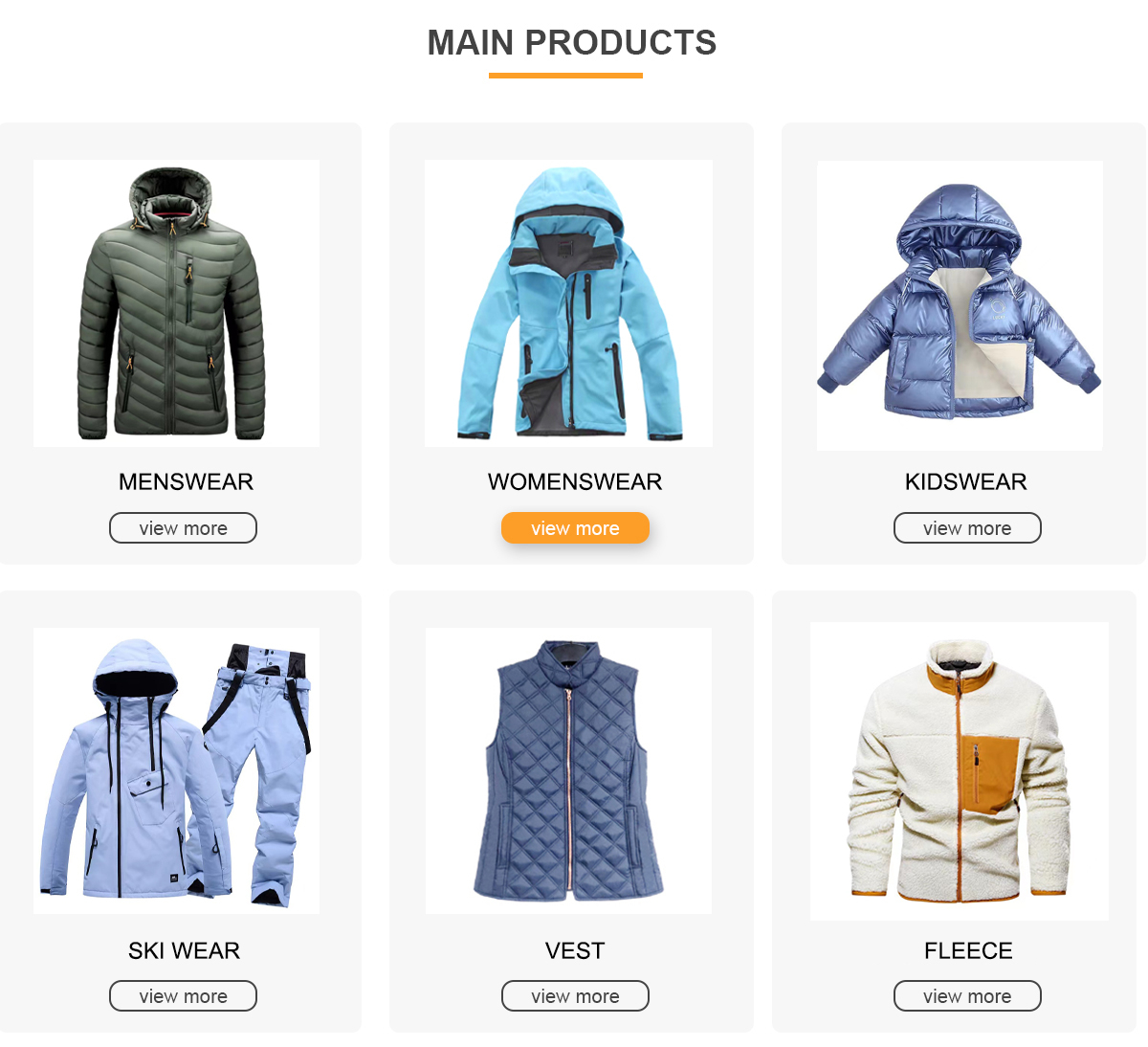
Task: Click the navy quilted vest image
Action: point(568,770)
